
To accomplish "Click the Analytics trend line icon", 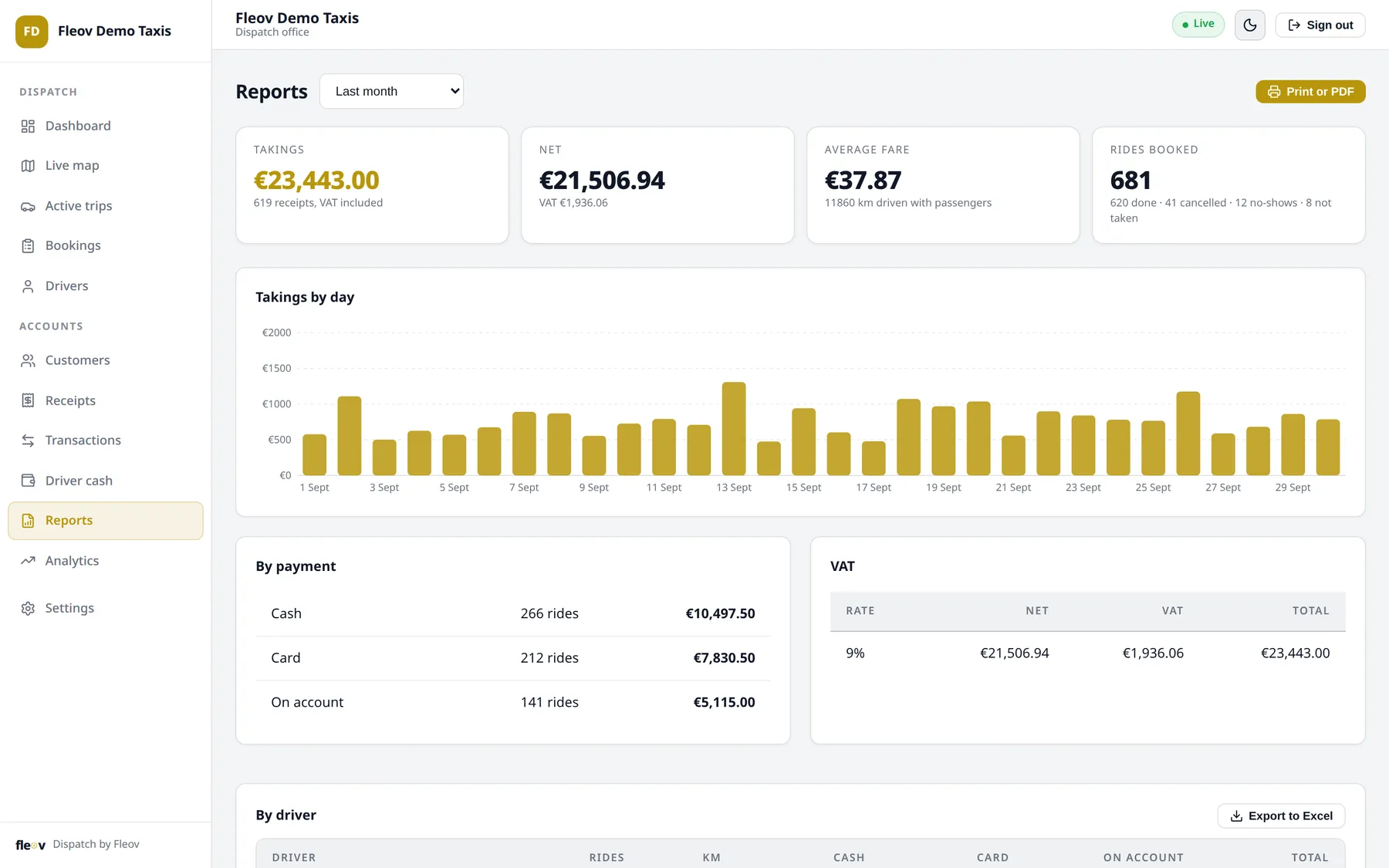I will (28, 561).
